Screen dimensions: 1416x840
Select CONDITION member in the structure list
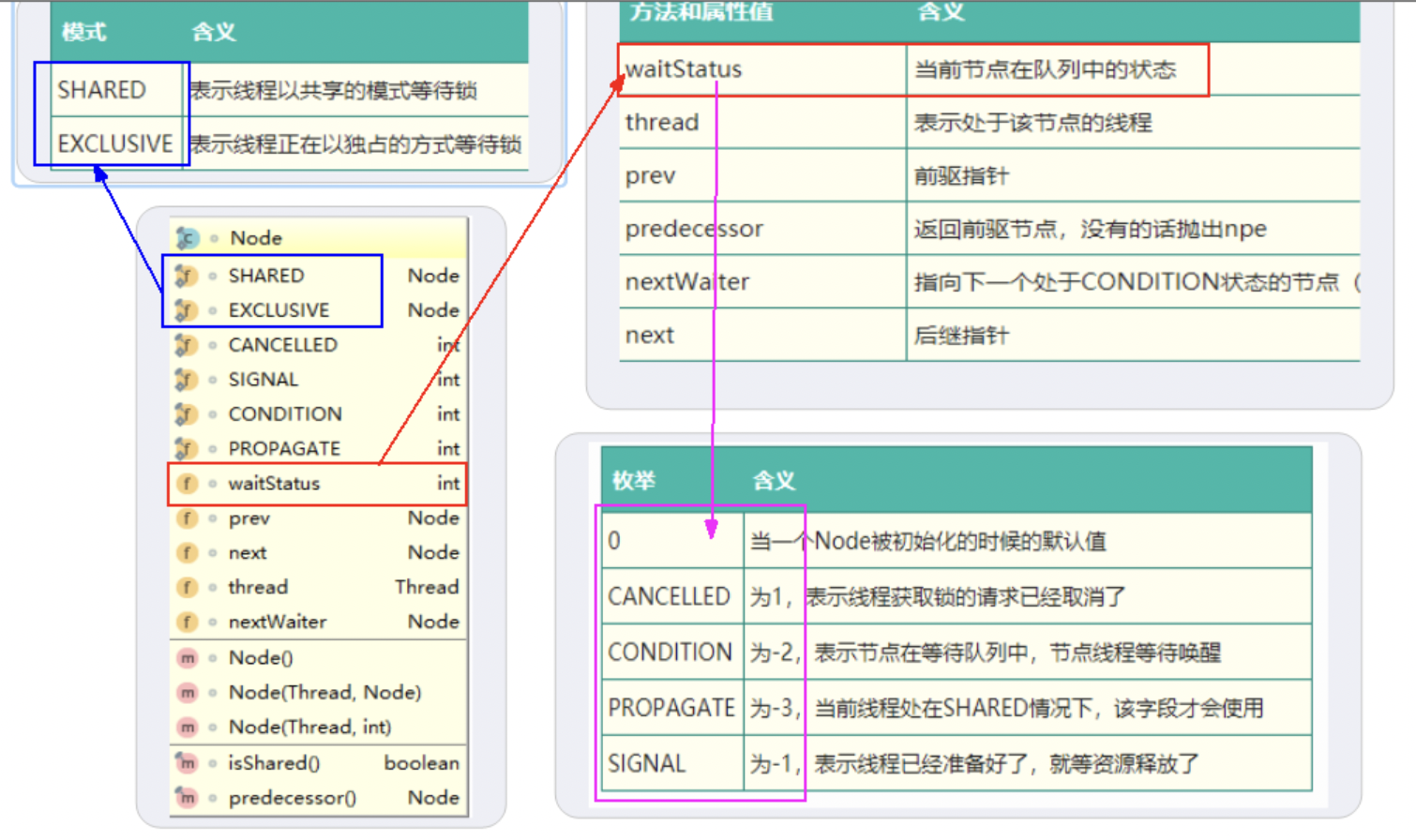tap(319, 414)
